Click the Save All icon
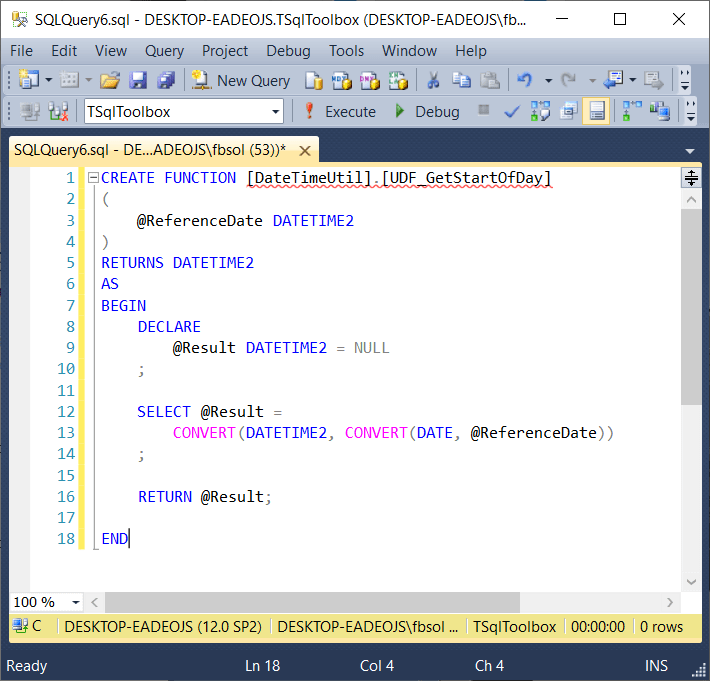Screen dimensions: 710x681 pos(166,80)
